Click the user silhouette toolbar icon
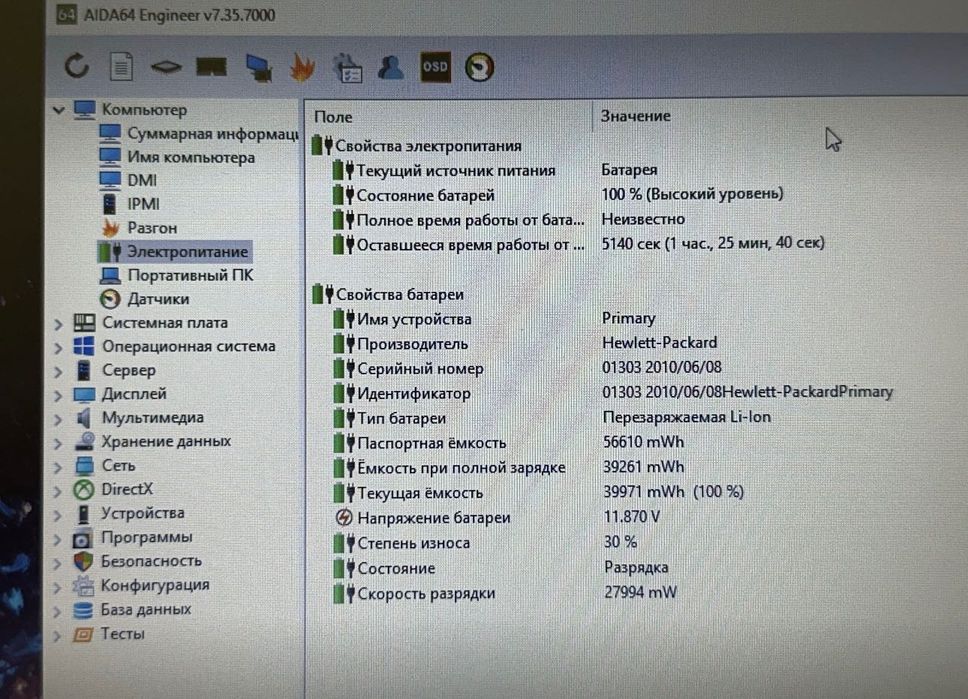 391,67
